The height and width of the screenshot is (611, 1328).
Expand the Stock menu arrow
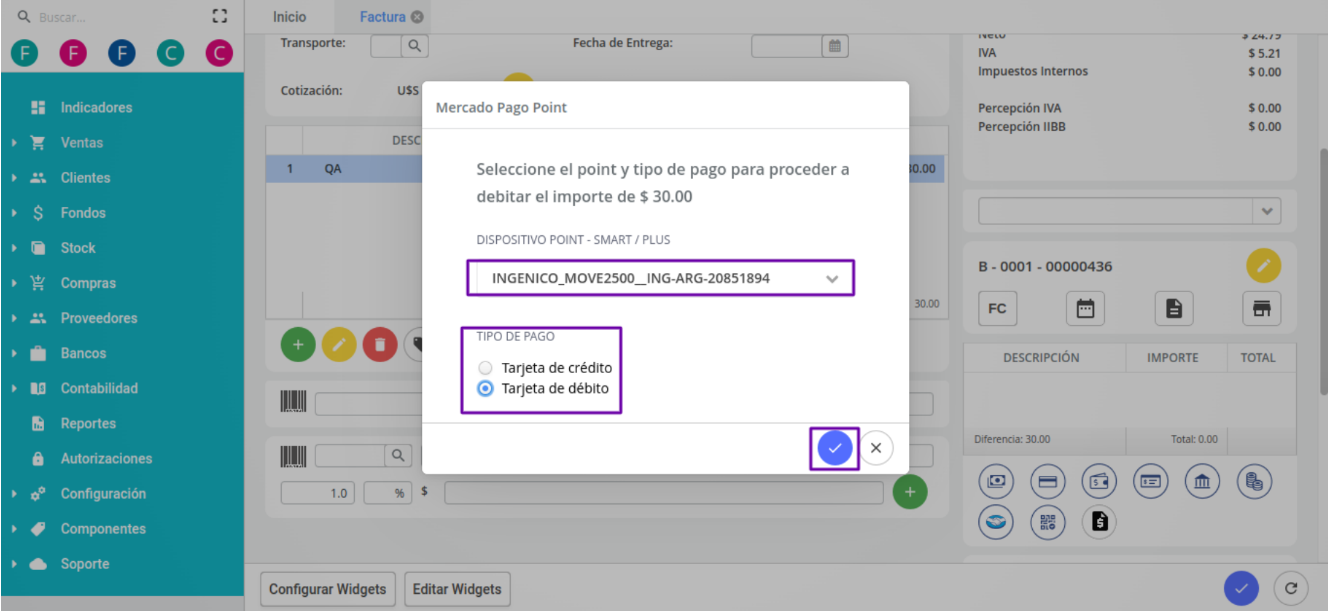[x=15, y=248]
